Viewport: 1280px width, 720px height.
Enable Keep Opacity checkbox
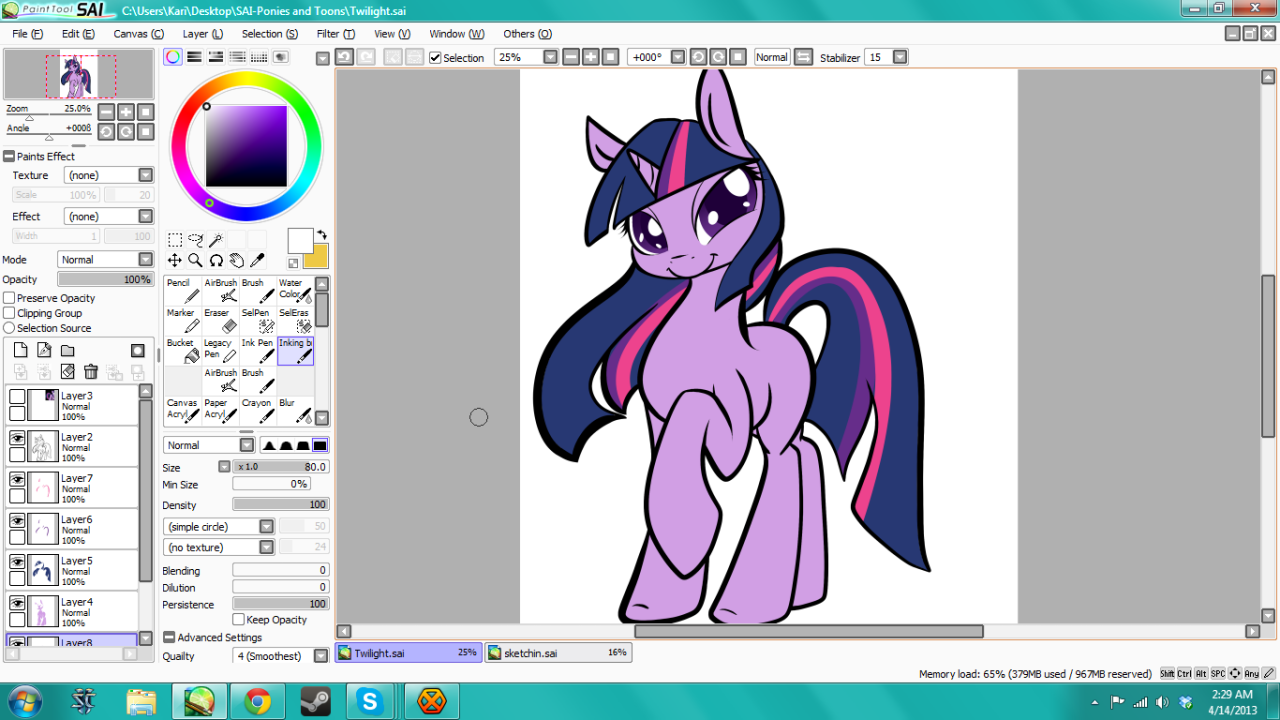tap(239, 620)
